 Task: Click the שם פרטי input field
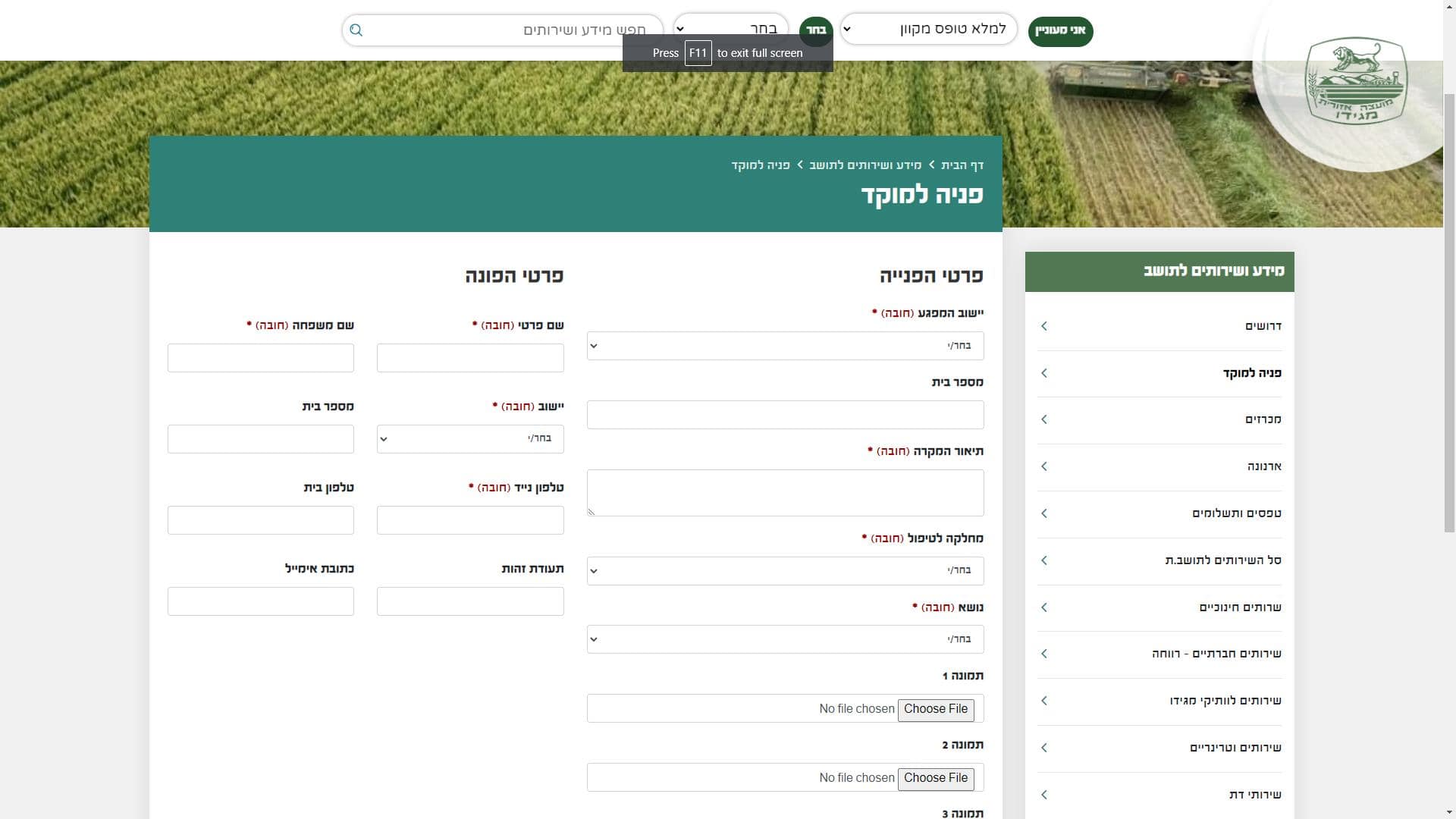470,358
